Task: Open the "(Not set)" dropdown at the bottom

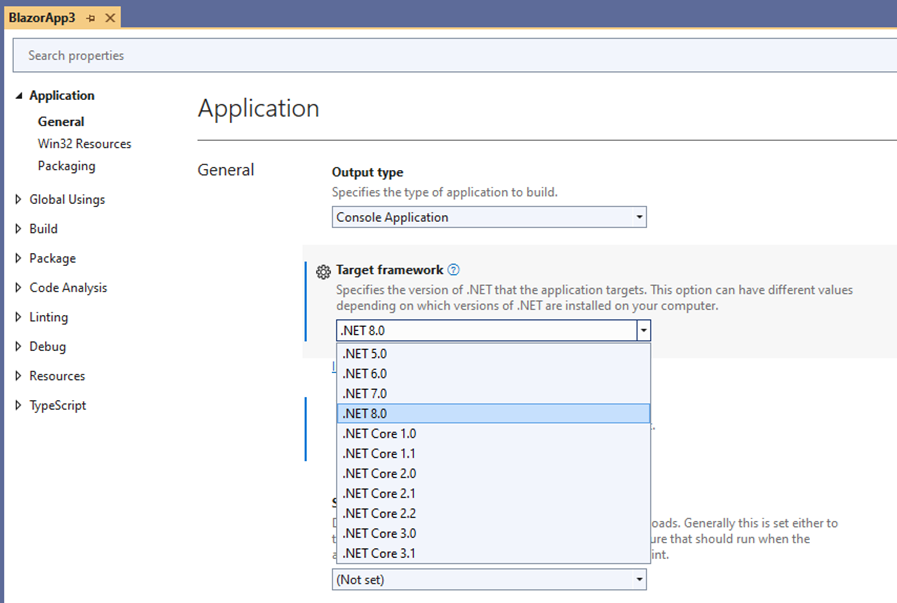Action: click(638, 579)
